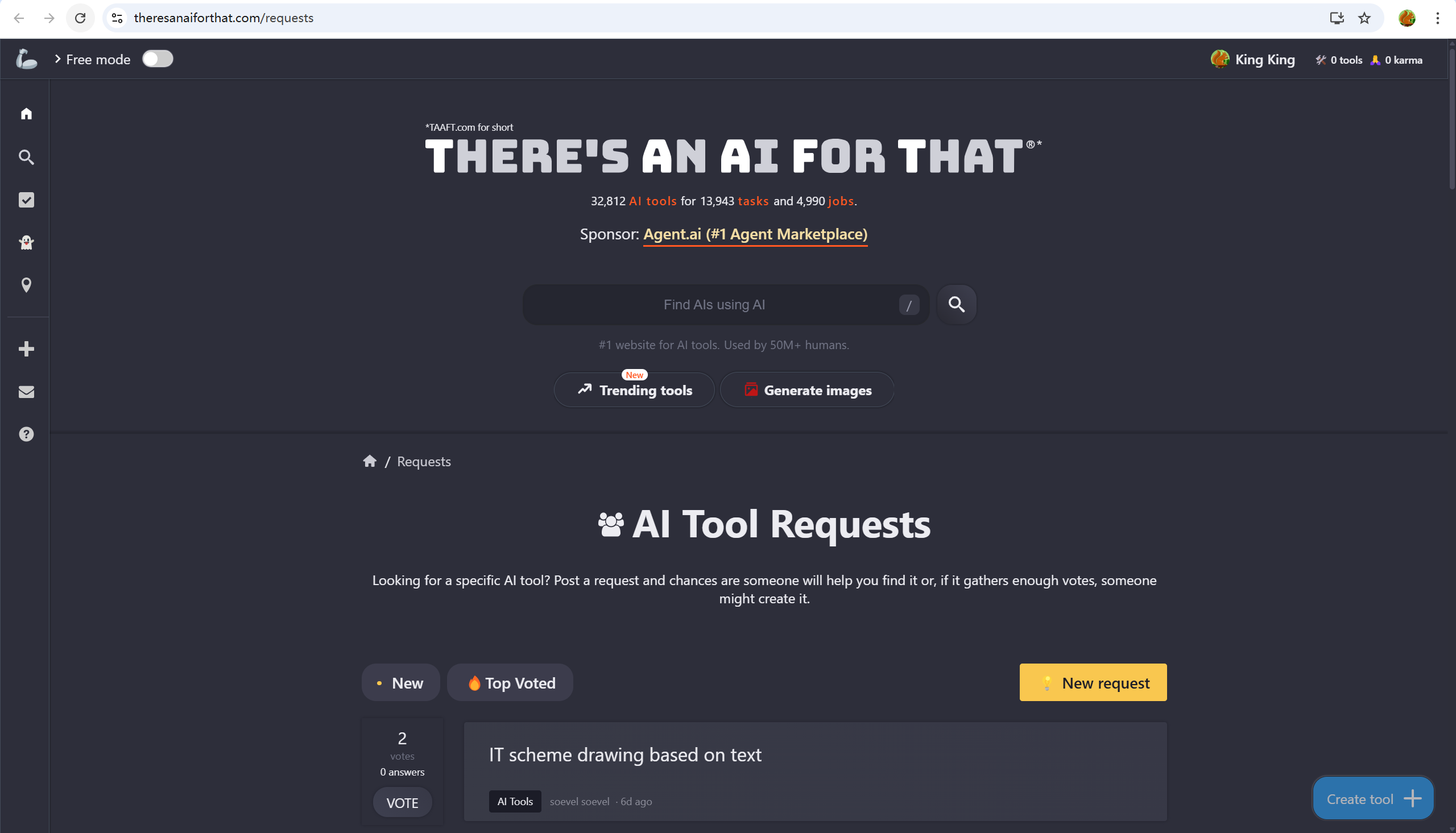Open the checkmark tasks icon in the sidebar
Viewport: 1456px width, 833px height.
26,200
